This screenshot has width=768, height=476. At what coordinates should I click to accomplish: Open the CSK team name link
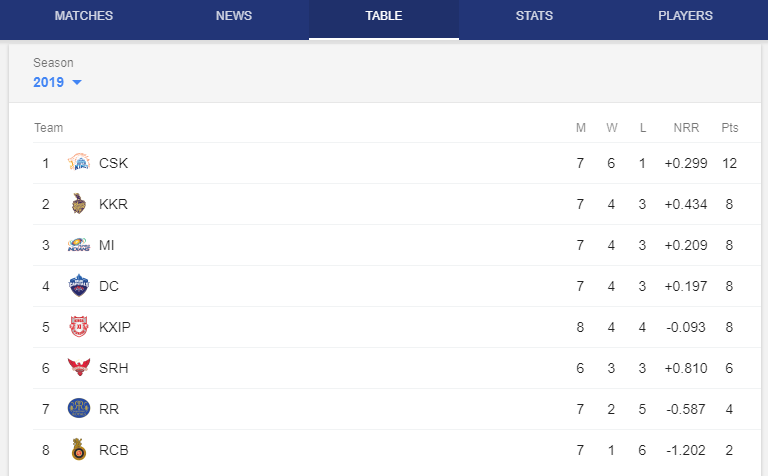pos(113,163)
